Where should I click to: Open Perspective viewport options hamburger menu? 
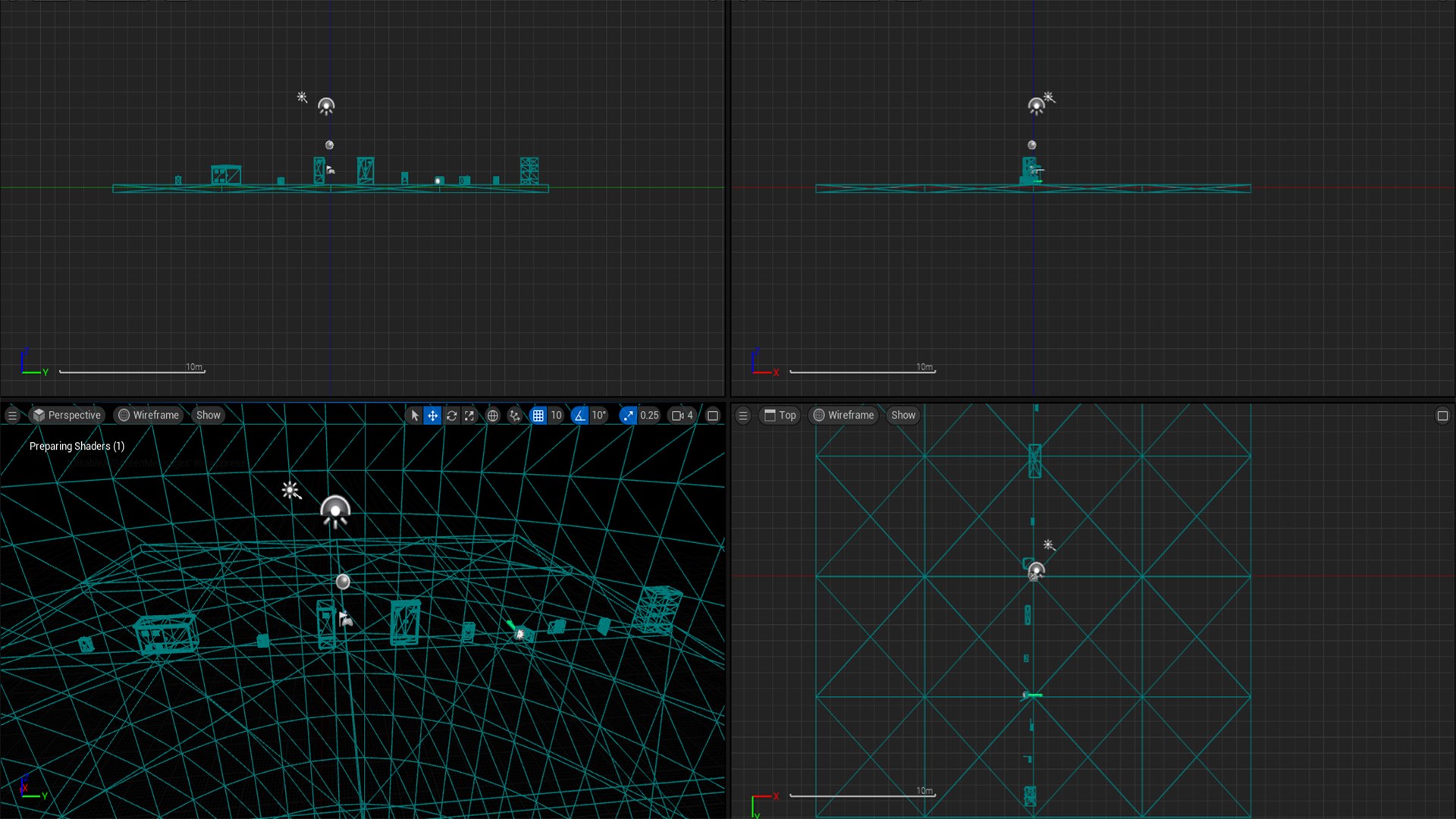[x=12, y=416]
